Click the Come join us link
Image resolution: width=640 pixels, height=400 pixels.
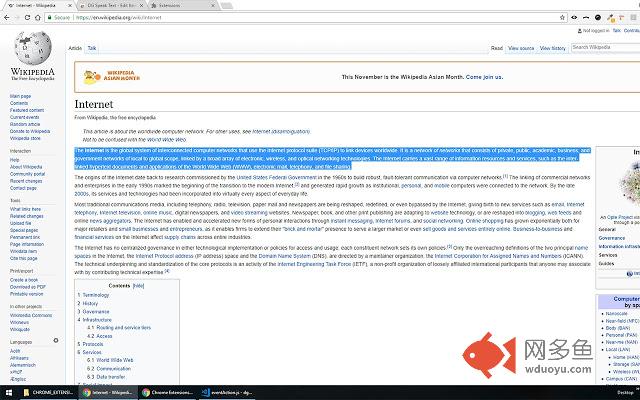click(x=484, y=77)
